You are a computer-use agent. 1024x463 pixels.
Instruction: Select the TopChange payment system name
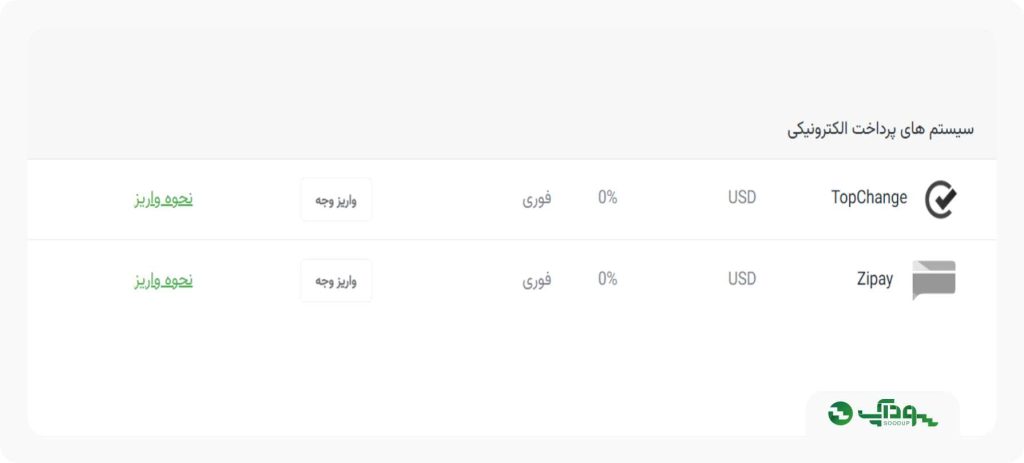pos(869,198)
